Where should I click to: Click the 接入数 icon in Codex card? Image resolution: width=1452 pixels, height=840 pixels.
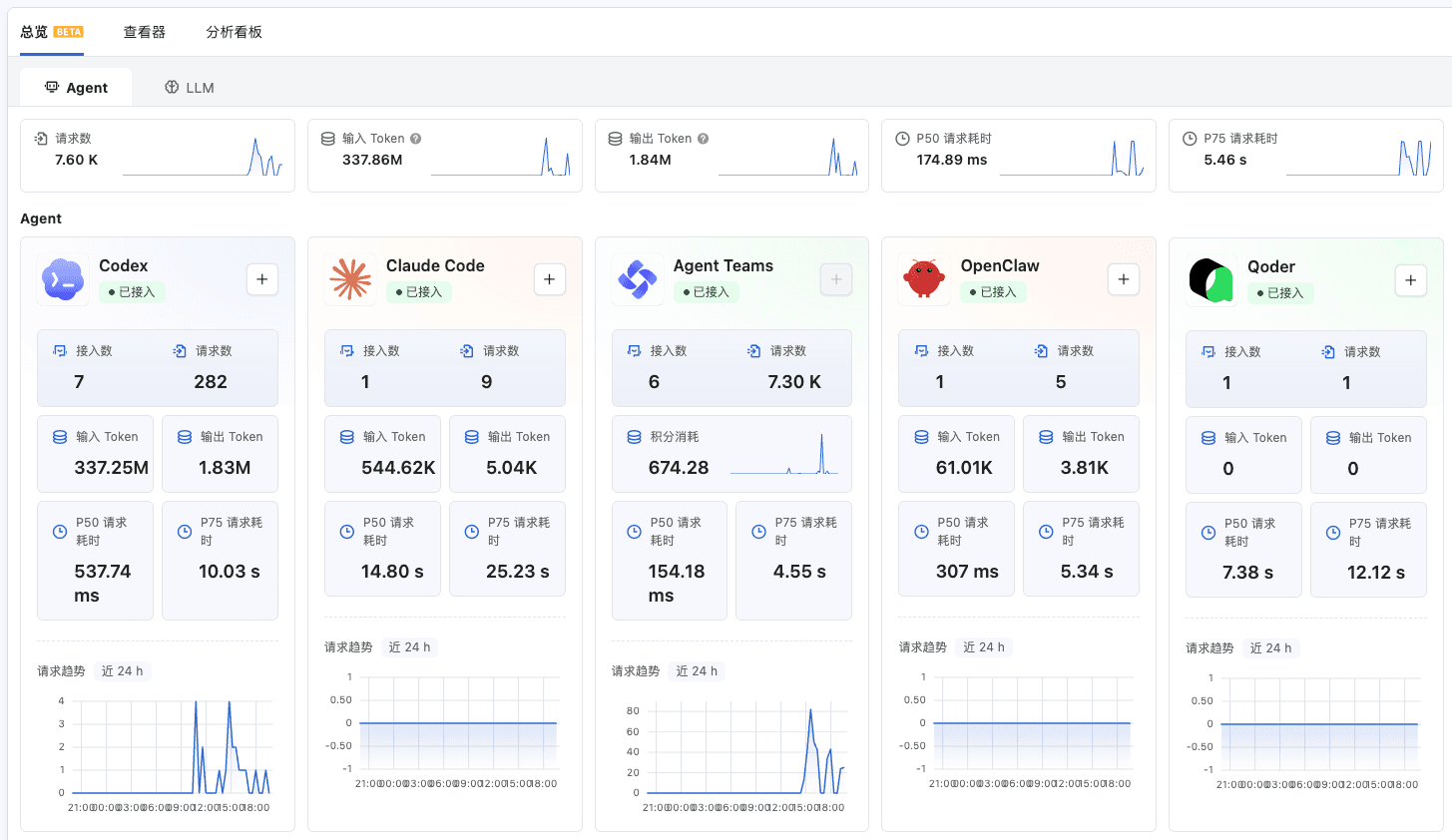[x=60, y=351]
